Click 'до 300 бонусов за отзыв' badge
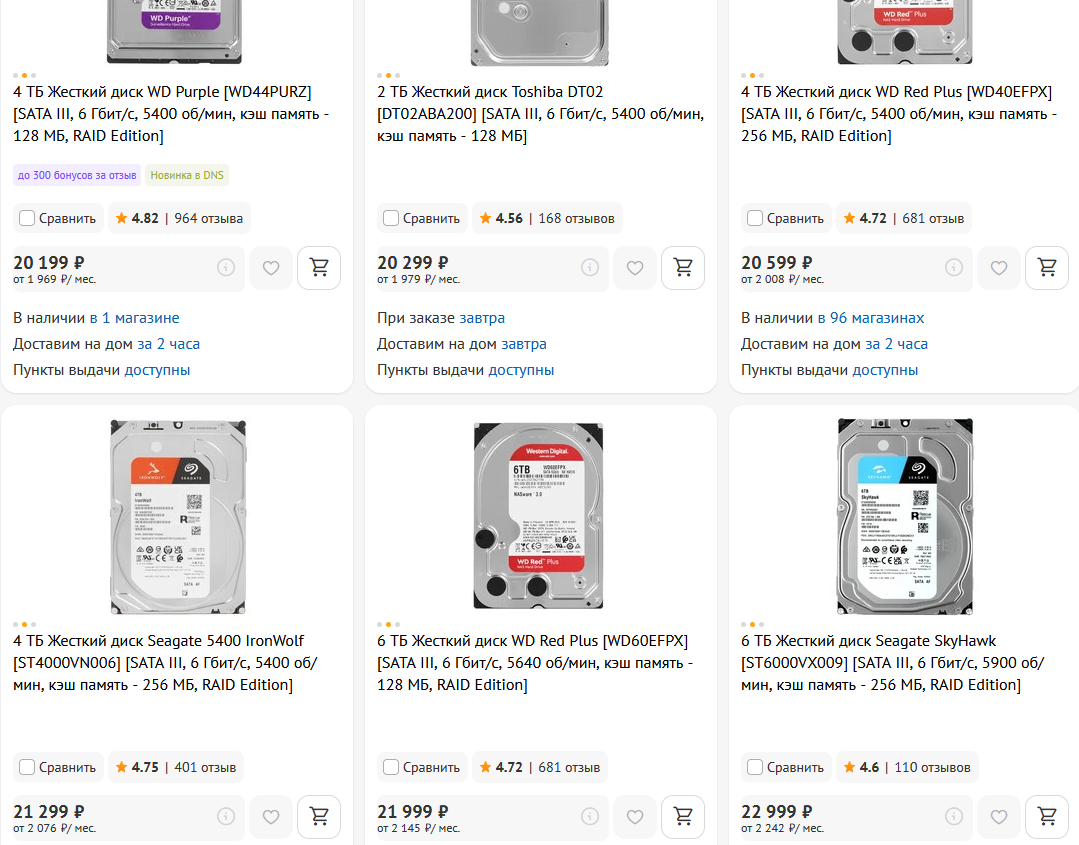The height and width of the screenshot is (845, 1079). point(77,175)
